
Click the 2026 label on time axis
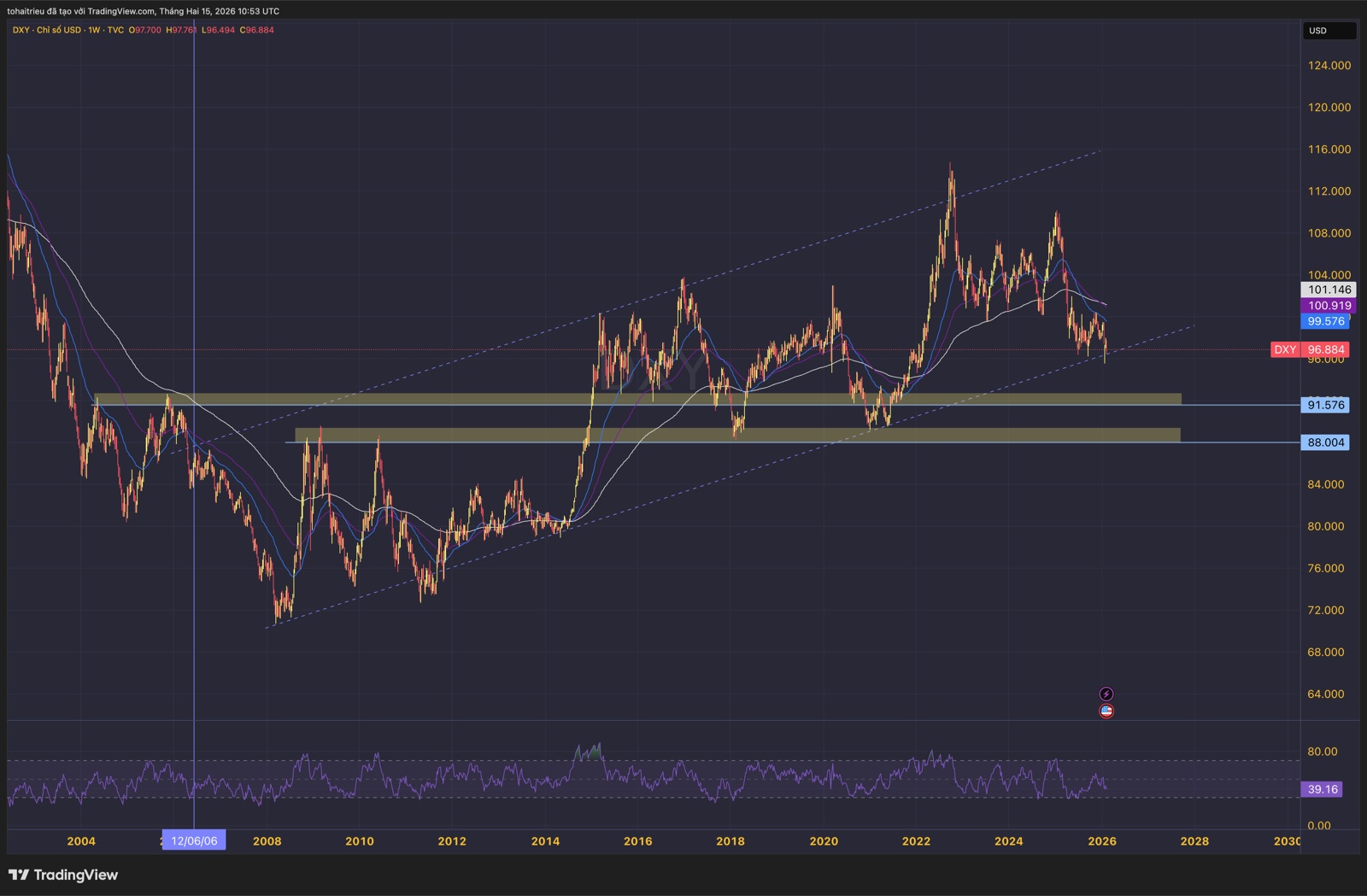1101,841
